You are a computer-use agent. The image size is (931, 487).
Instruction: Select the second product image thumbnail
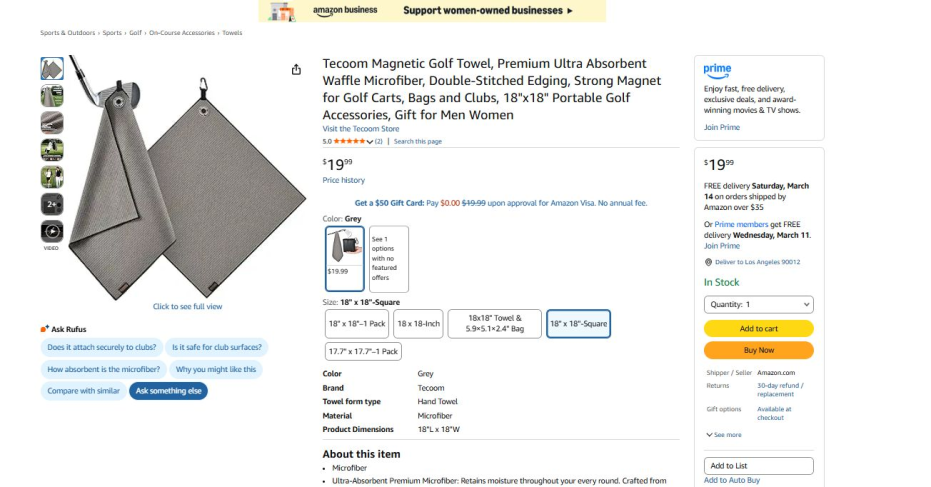tap(52, 96)
